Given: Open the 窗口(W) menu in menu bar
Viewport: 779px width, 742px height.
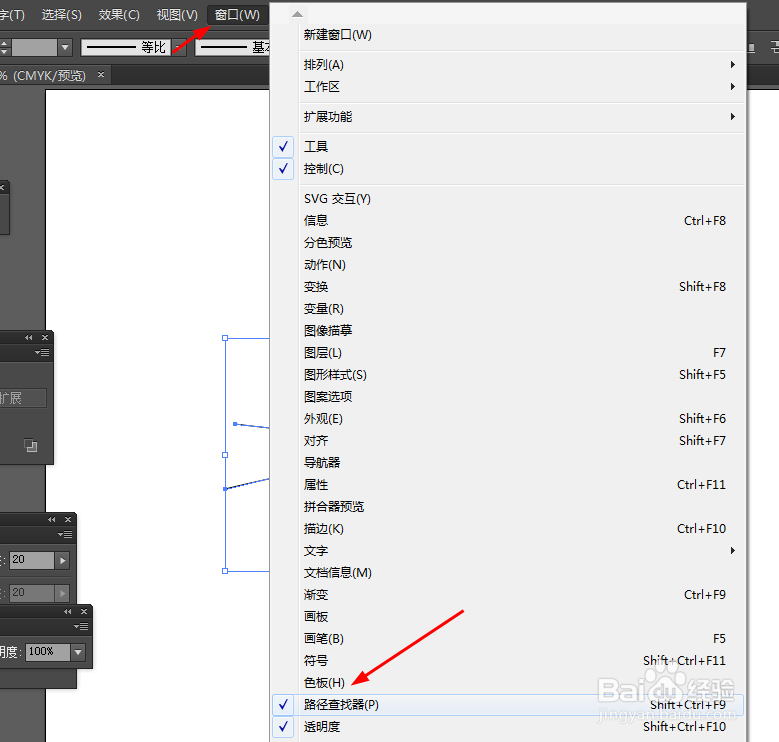Looking at the screenshot, I should (x=237, y=15).
